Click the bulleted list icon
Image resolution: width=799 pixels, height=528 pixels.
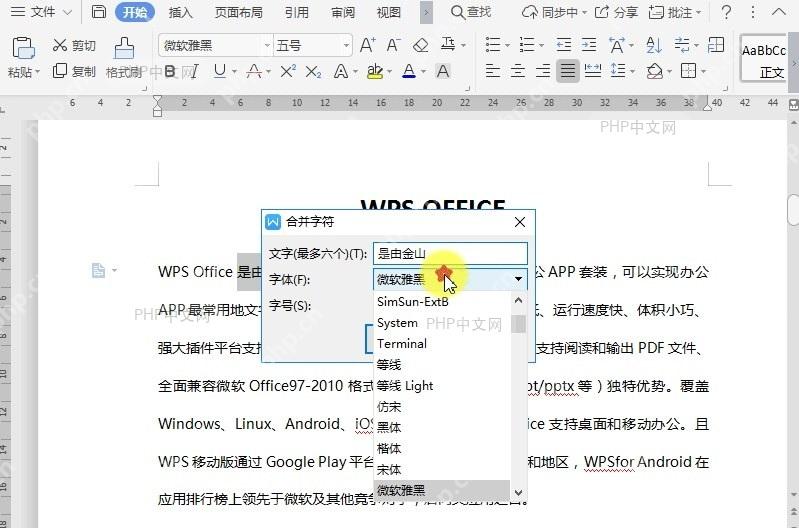(493, 45)
